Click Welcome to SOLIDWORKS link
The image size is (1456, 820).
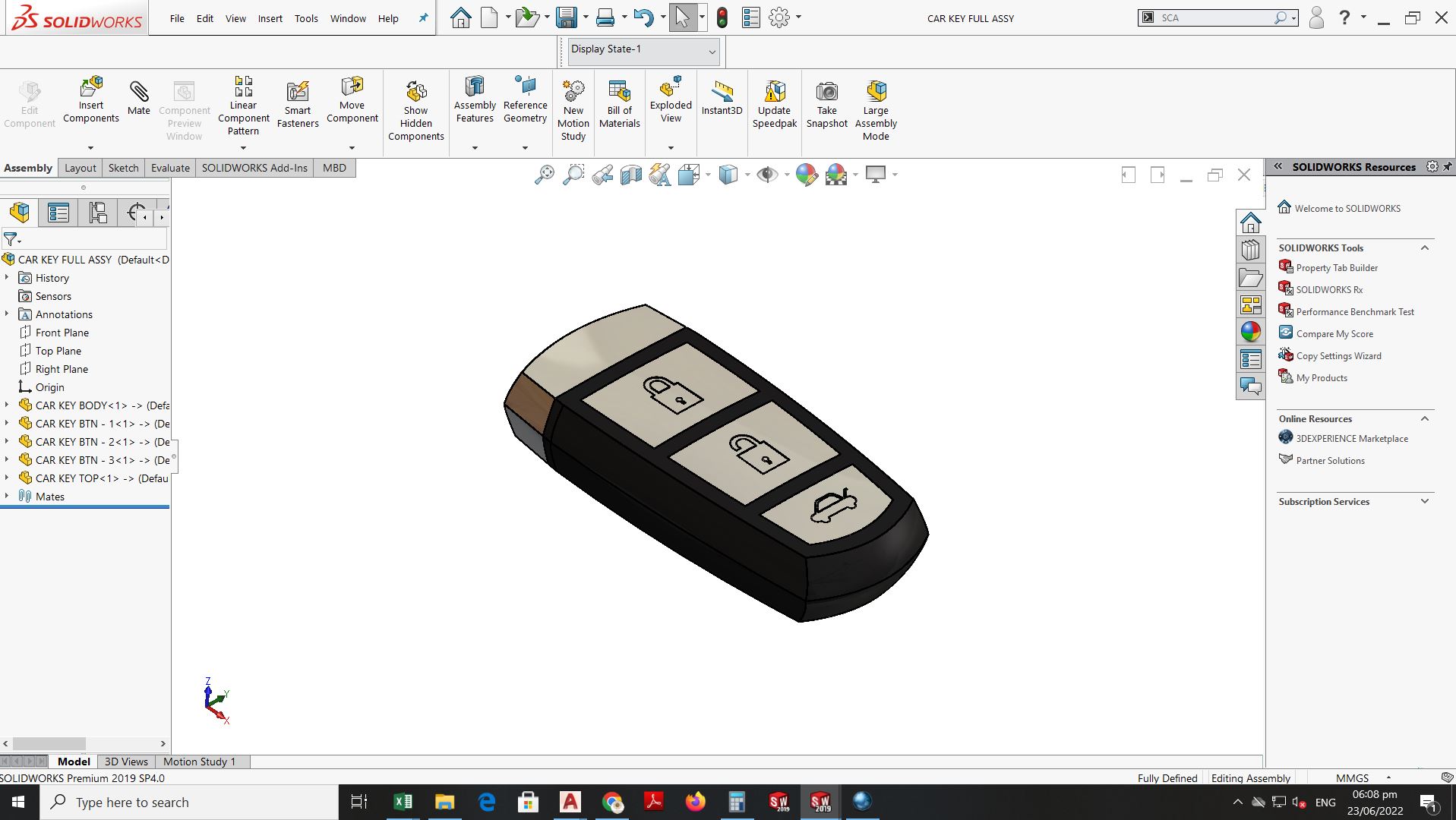pyautogui.click(x=1347, y=209)
